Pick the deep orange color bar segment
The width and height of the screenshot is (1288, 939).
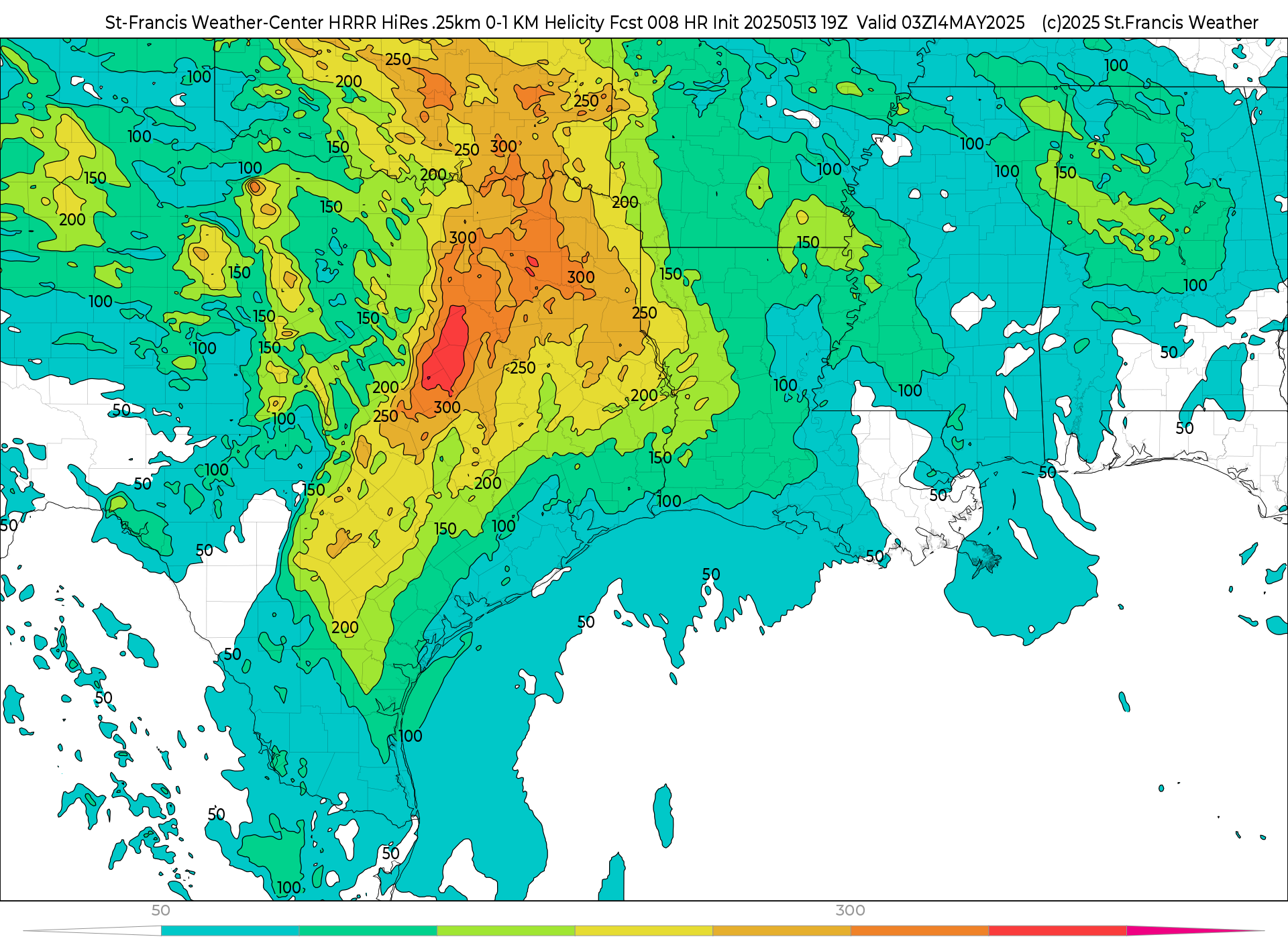[x=920, y=930]
